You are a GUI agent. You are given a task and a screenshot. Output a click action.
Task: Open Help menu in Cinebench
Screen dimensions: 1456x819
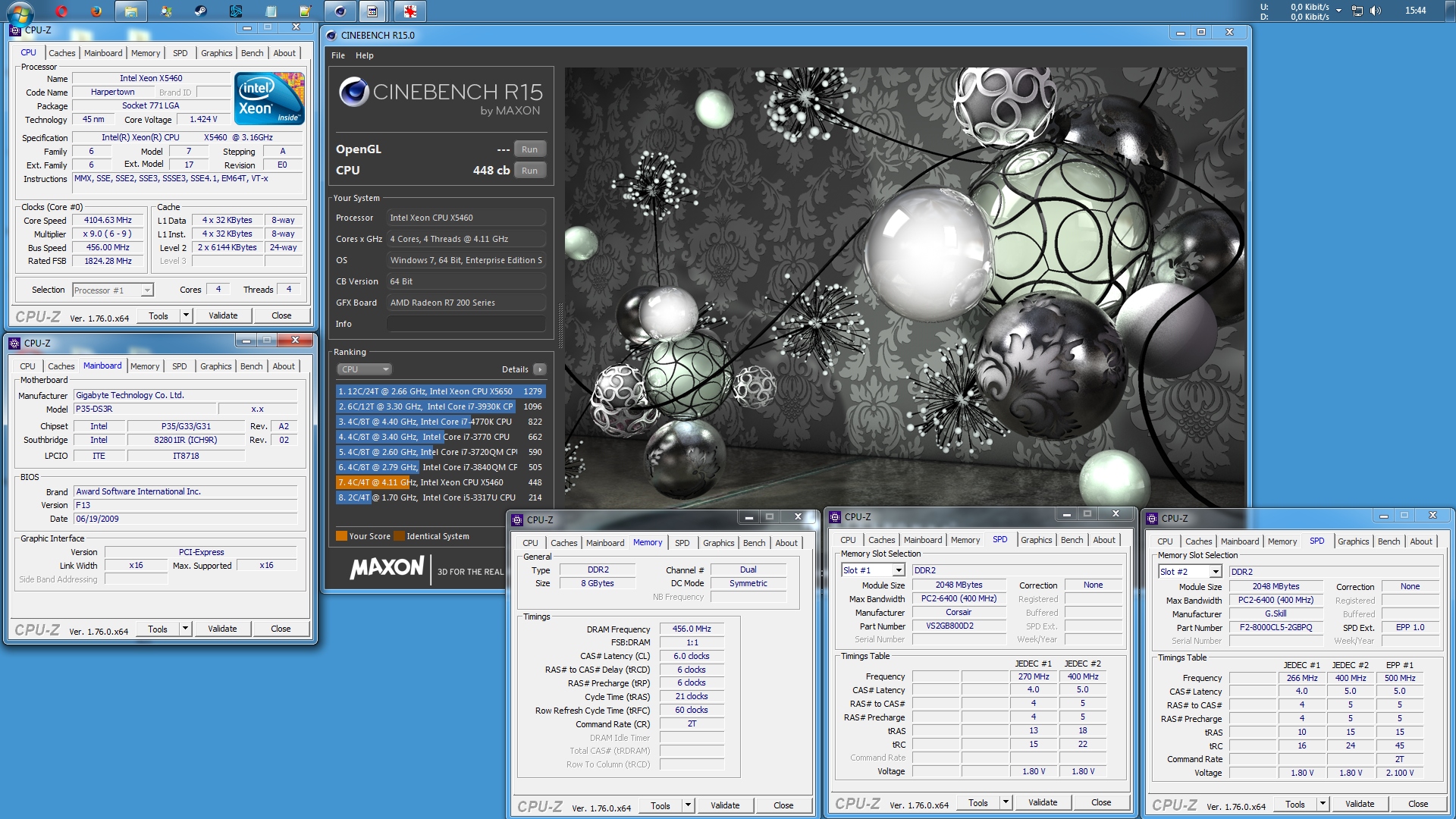click(x=365, y=55)
